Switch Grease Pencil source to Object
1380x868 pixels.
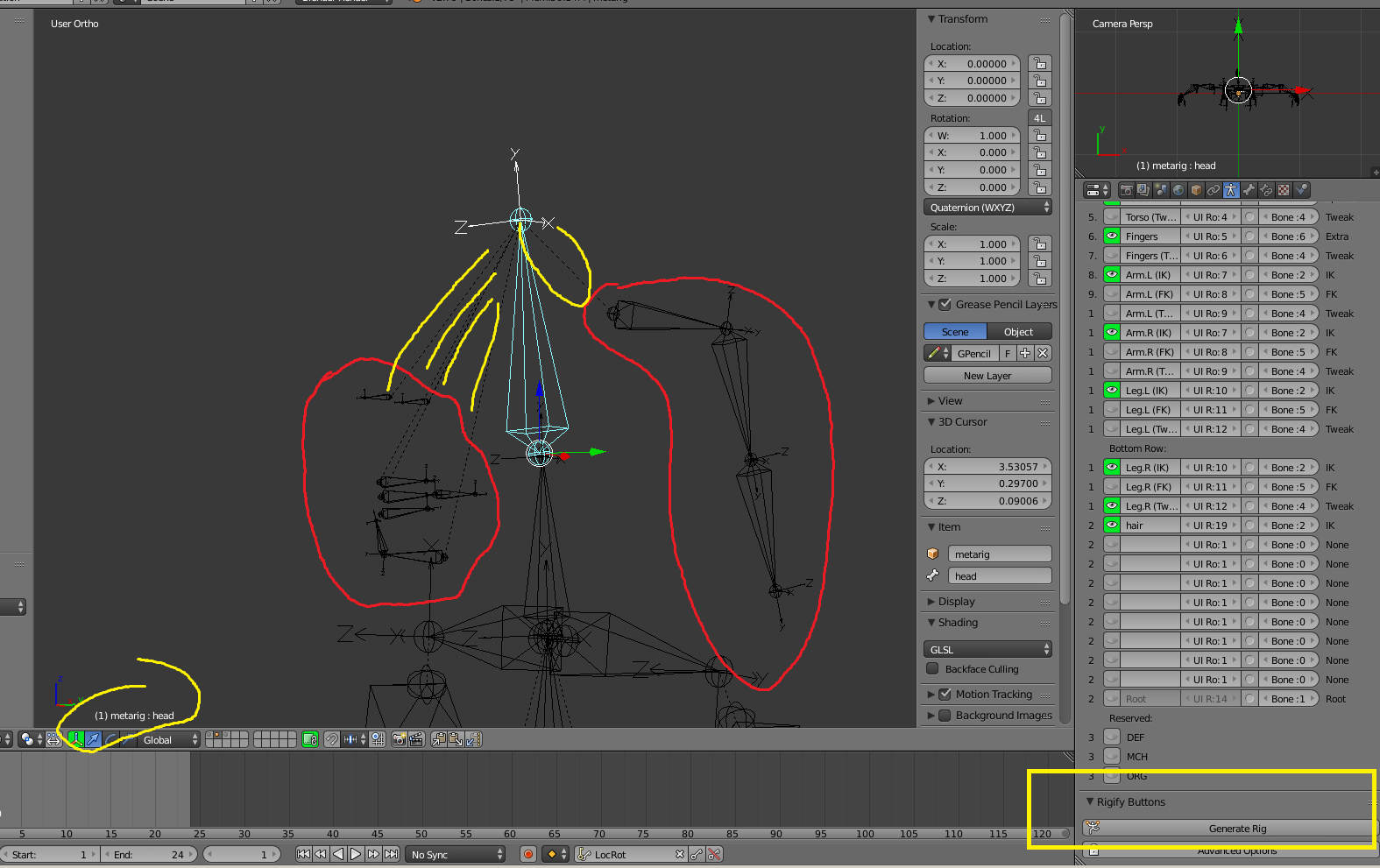tap(1019, 332)
